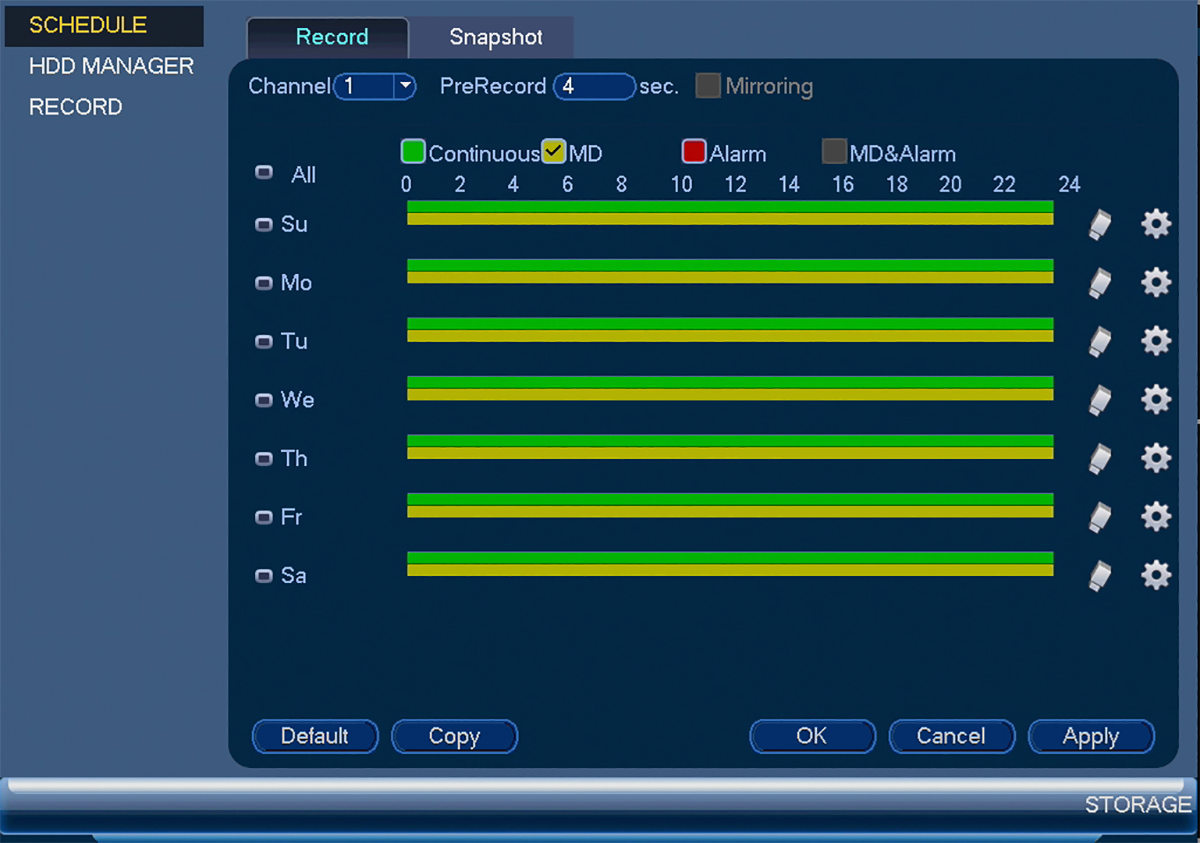Open gear settings for Sunday row
This screenshot has width=1200, height=843.
[1156, 224]
